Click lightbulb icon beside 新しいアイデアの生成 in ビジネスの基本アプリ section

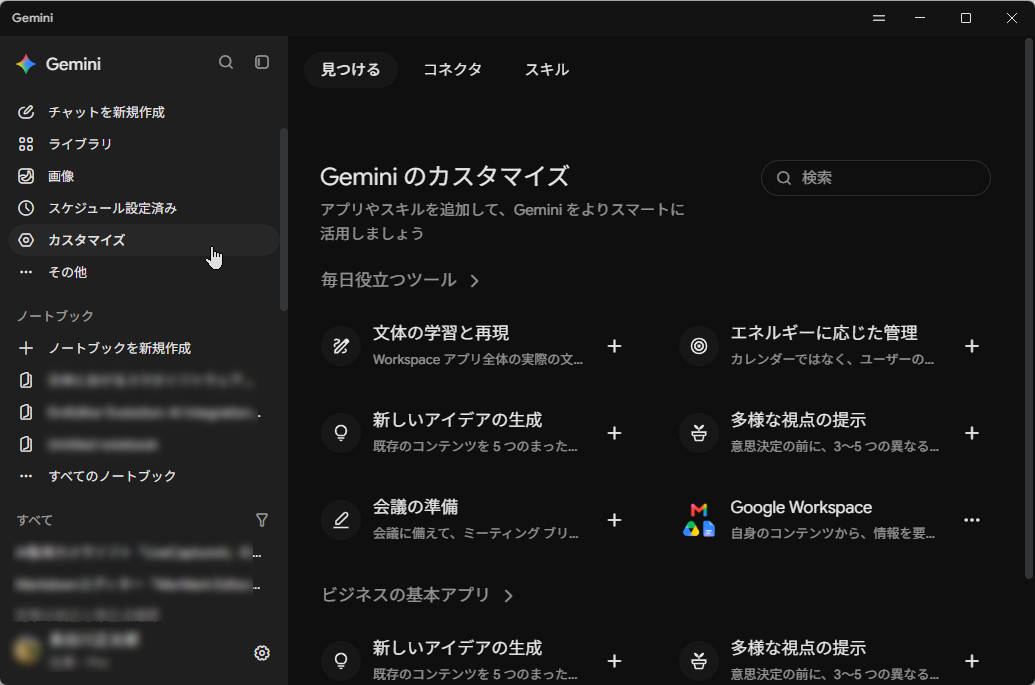[x=341, y=661]
